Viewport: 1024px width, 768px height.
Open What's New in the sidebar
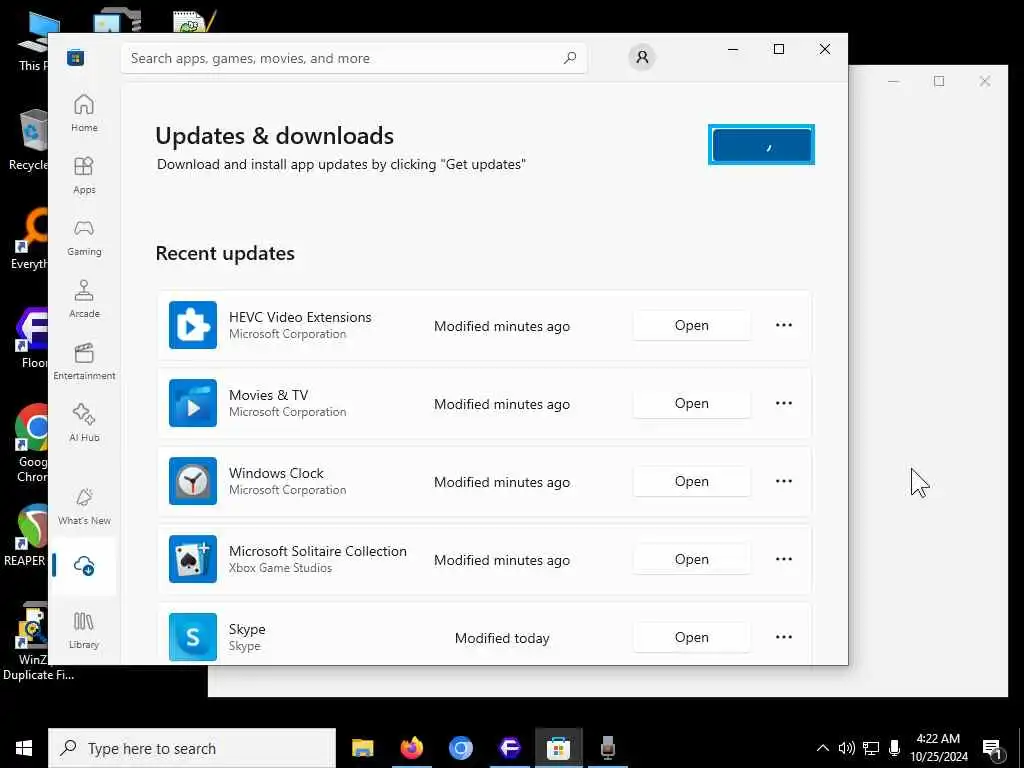[84, 506]
